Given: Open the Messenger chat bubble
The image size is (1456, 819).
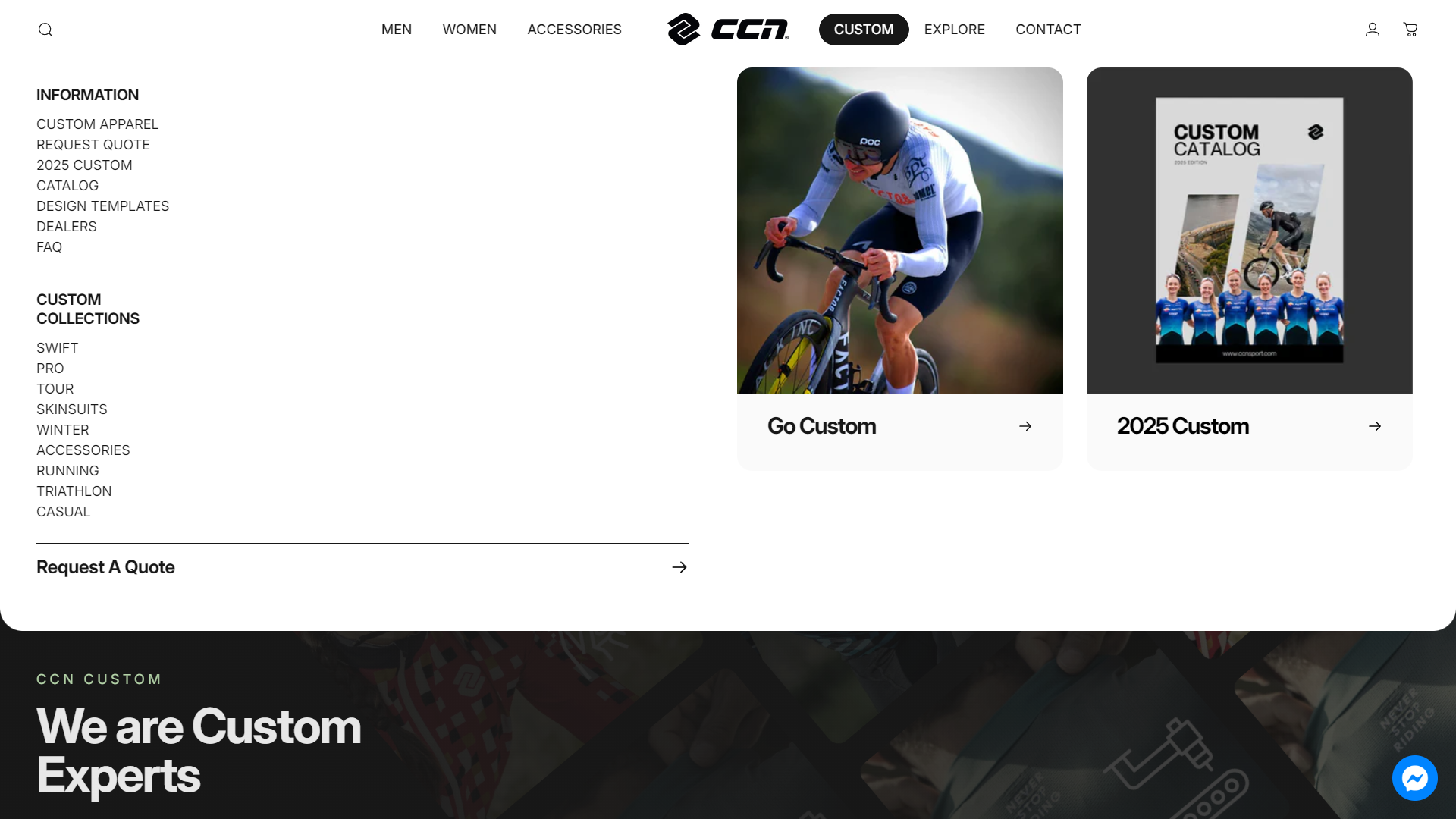Looking at the screenshot, I should [1415, 778].
